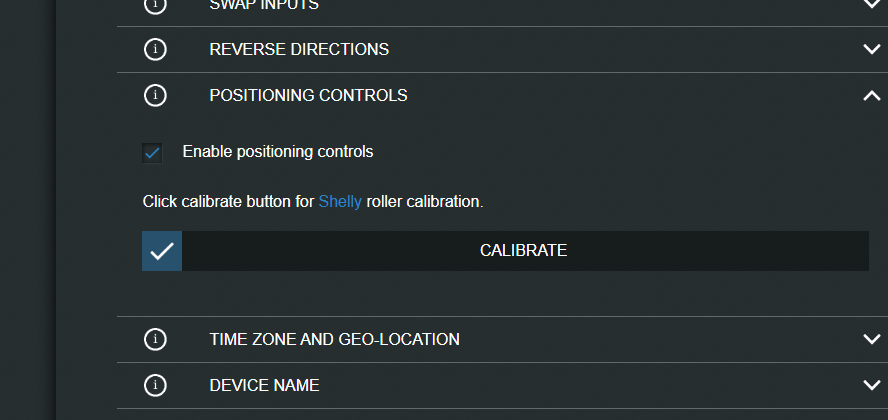Expand Reverse Directions using its chevron
This screenshot has height=420, width=888.
[x=871, y=49]
